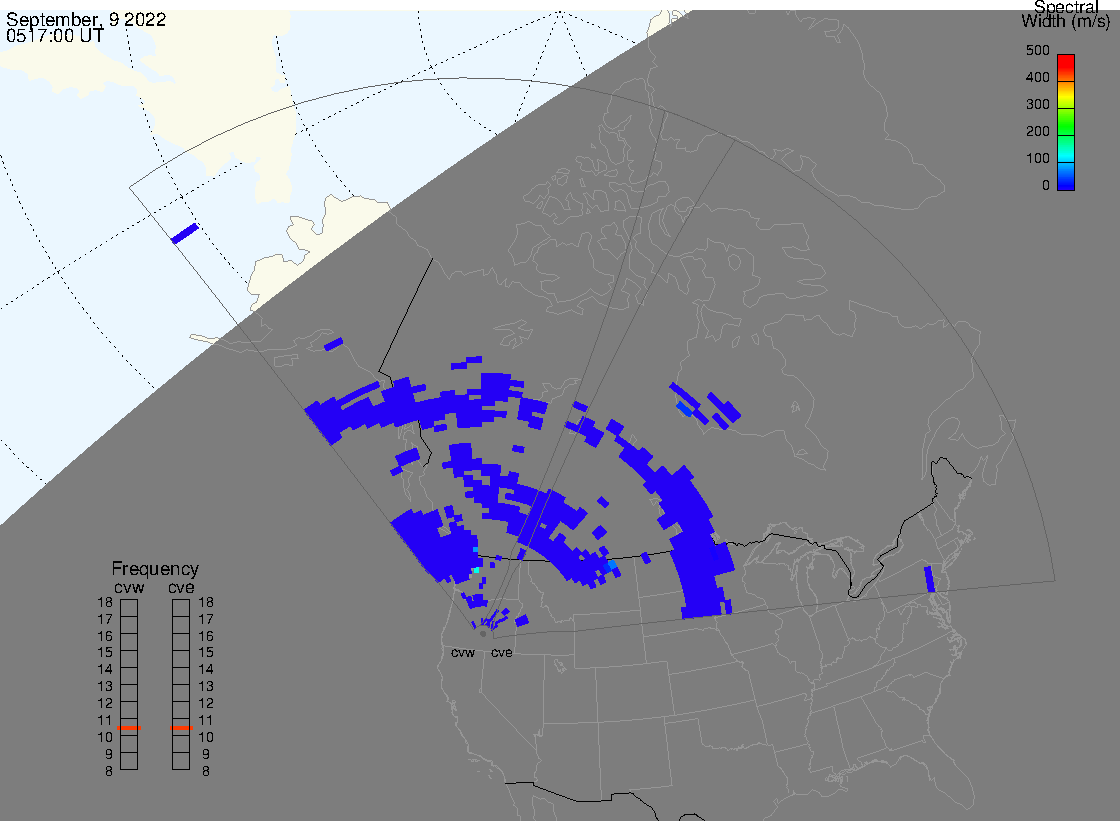Click the "cvw" column label under Frequency

(129, 587)
